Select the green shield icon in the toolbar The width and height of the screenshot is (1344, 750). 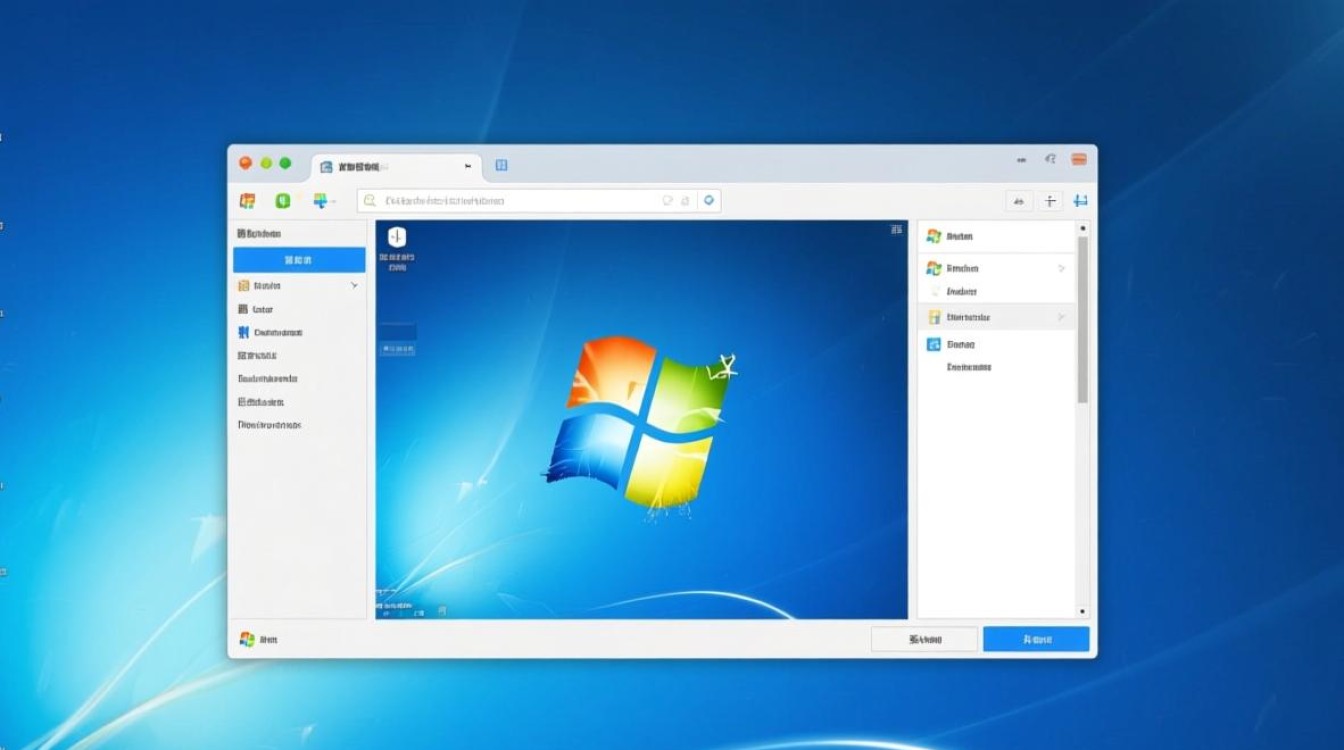point(283,199)
